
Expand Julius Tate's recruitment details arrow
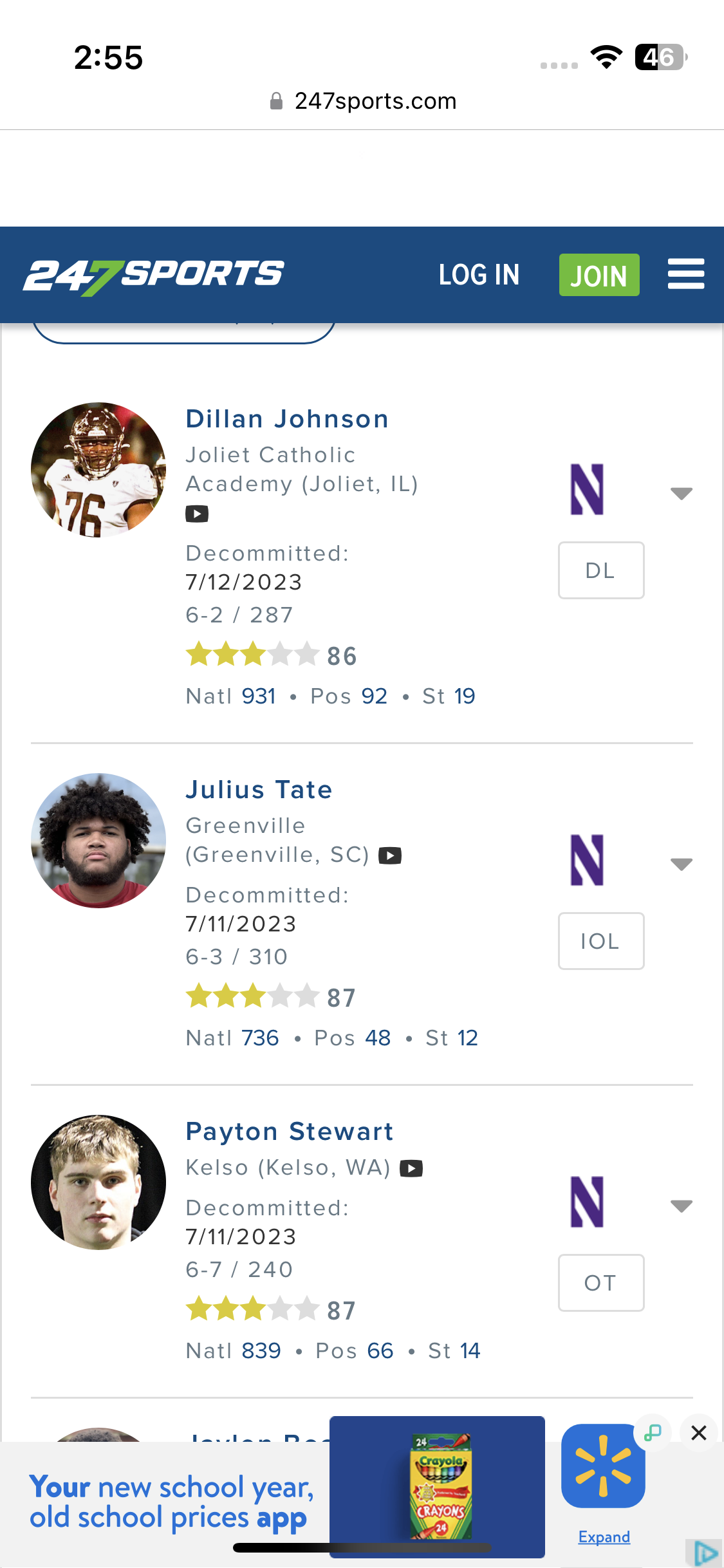click(x=681, y=864)
